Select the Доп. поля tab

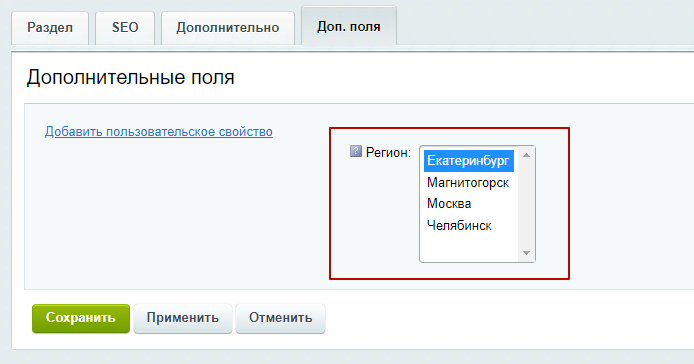click(349, 26)
